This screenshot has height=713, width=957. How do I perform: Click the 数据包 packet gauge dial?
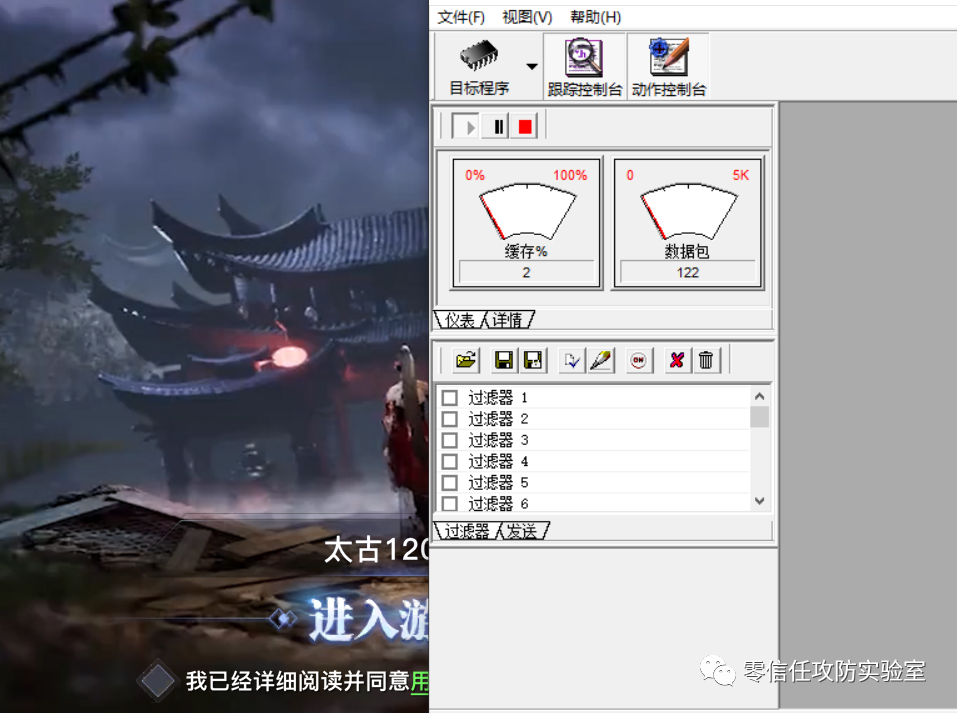pyautogui.click(x=688, y=211)
